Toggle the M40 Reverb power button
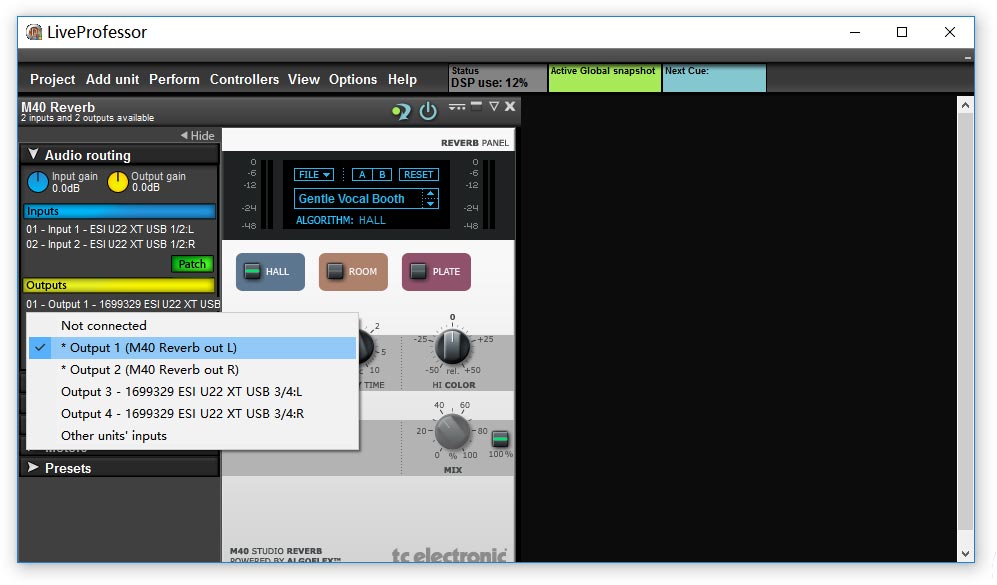This screenshot has height=585, width=997. tap(428, 111)
